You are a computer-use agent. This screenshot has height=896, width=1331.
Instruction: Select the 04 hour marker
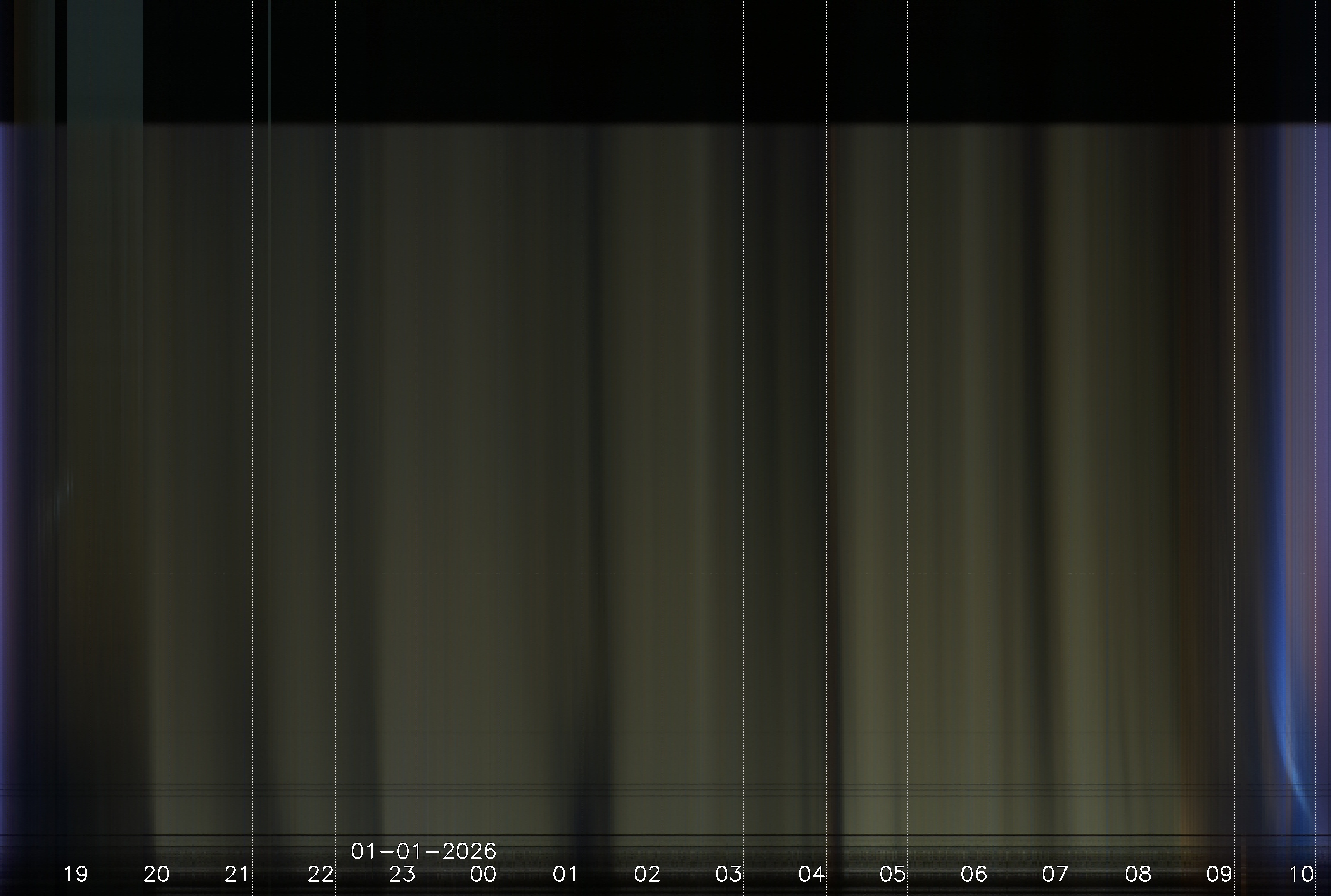(811, 874)
